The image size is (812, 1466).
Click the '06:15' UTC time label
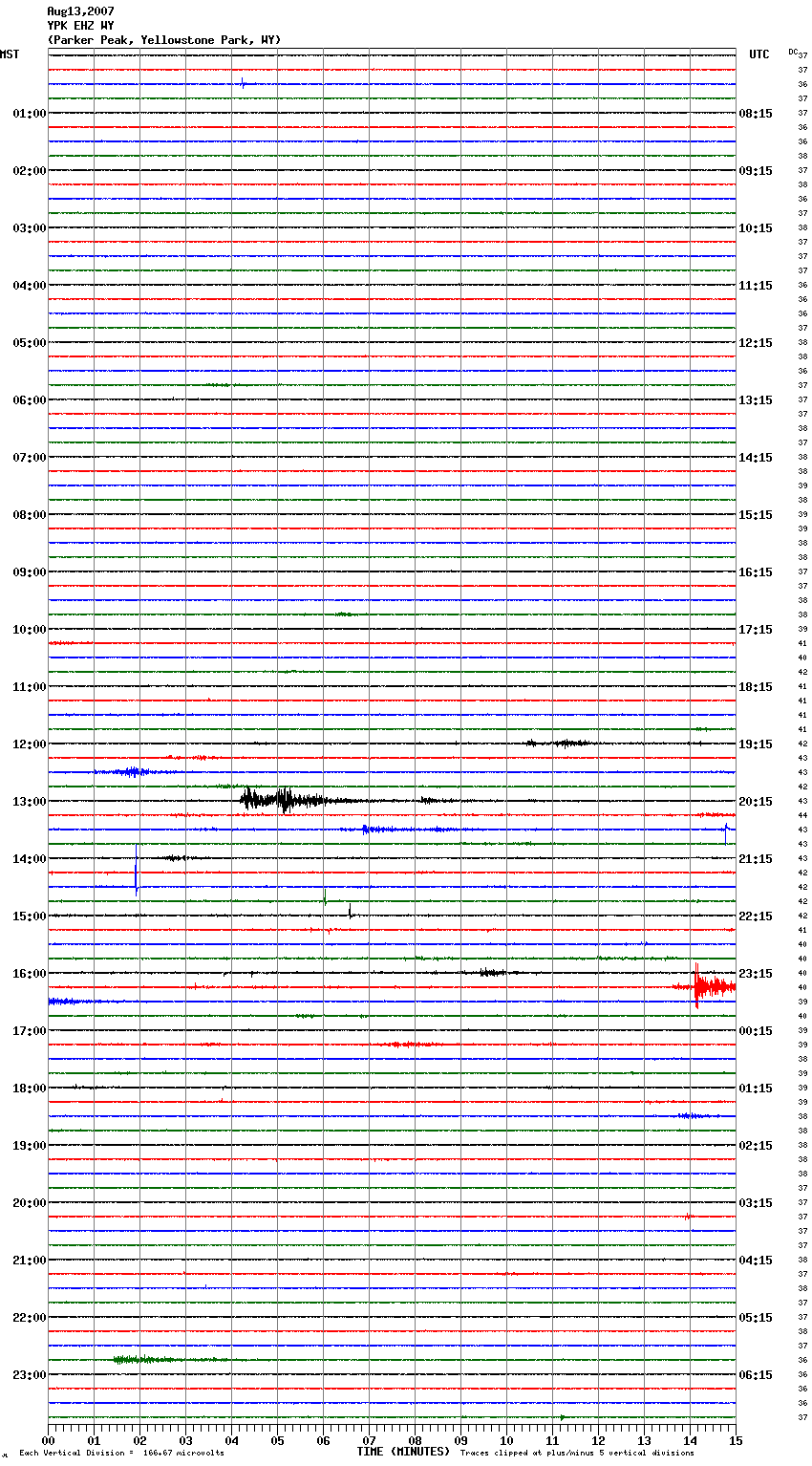pyautogui.click(x=756, y=1375)
